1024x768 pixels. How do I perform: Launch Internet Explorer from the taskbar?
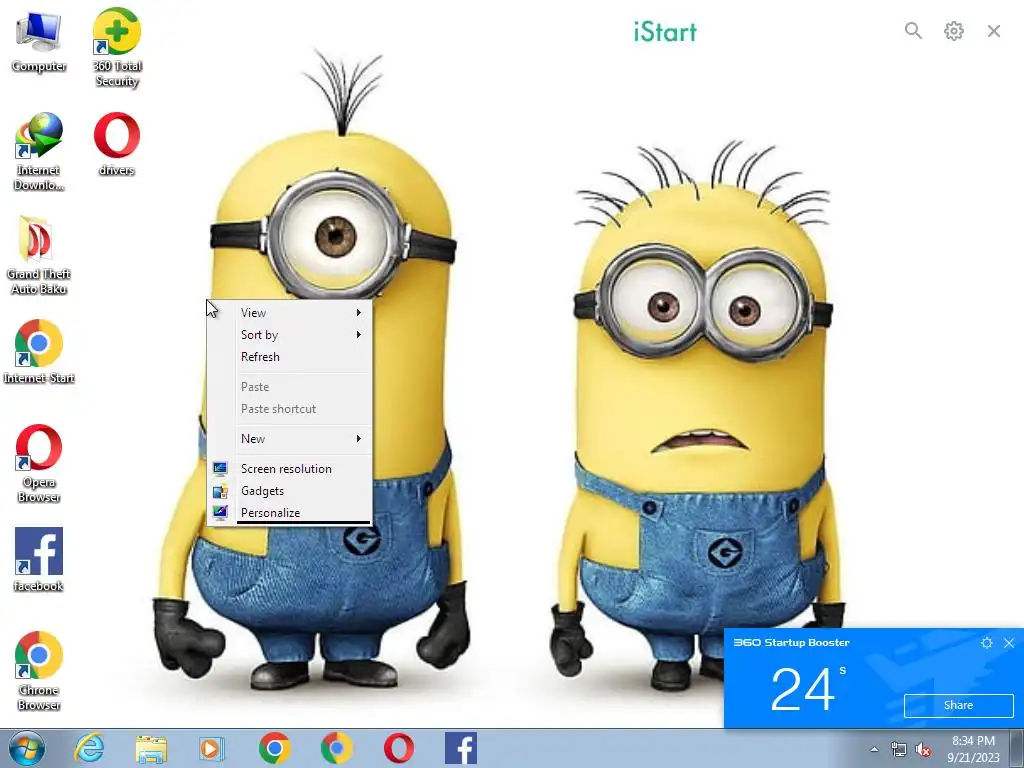coord(88,748)
